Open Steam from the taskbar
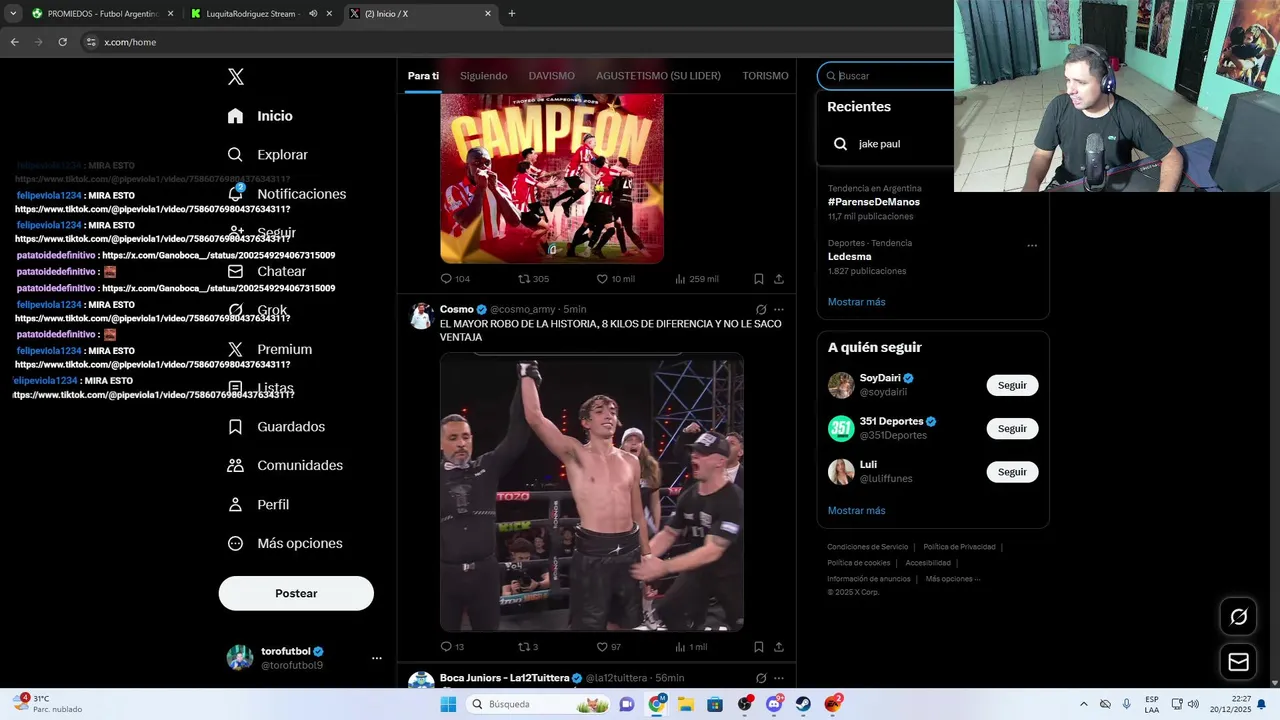 pos(803,704)
